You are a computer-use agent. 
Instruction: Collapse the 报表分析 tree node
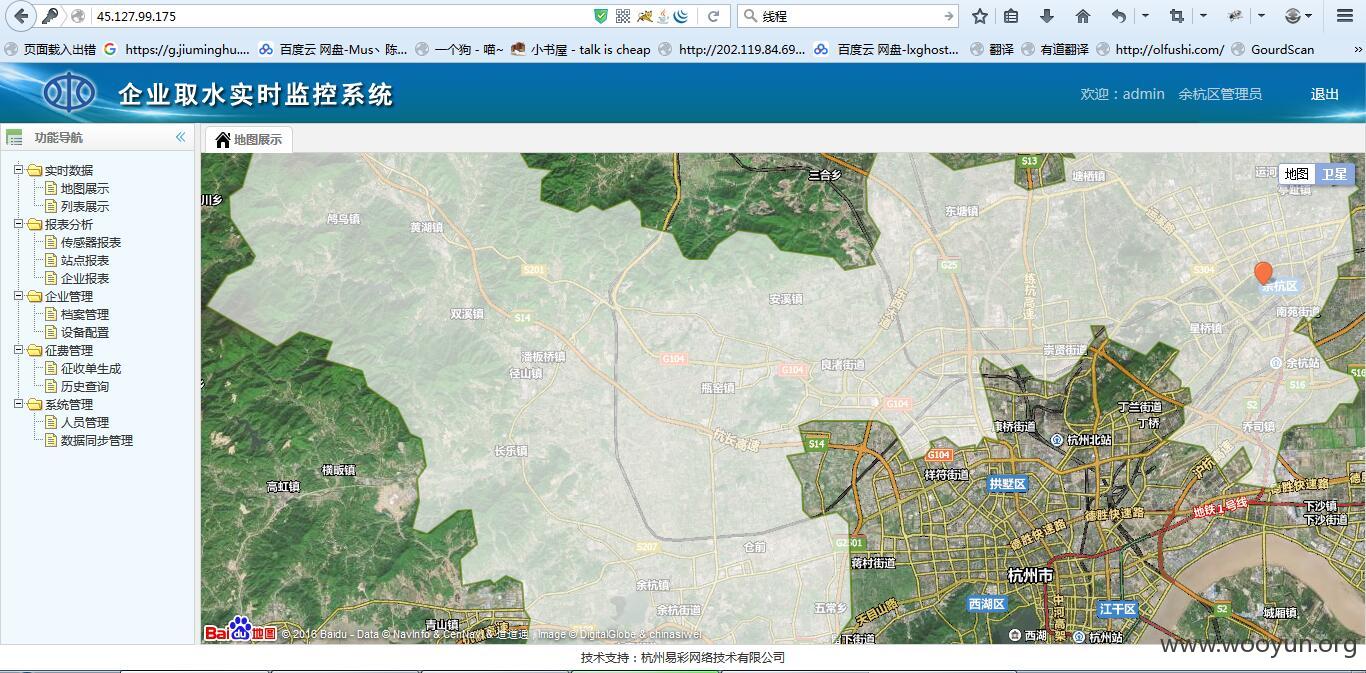click(18, 224)
